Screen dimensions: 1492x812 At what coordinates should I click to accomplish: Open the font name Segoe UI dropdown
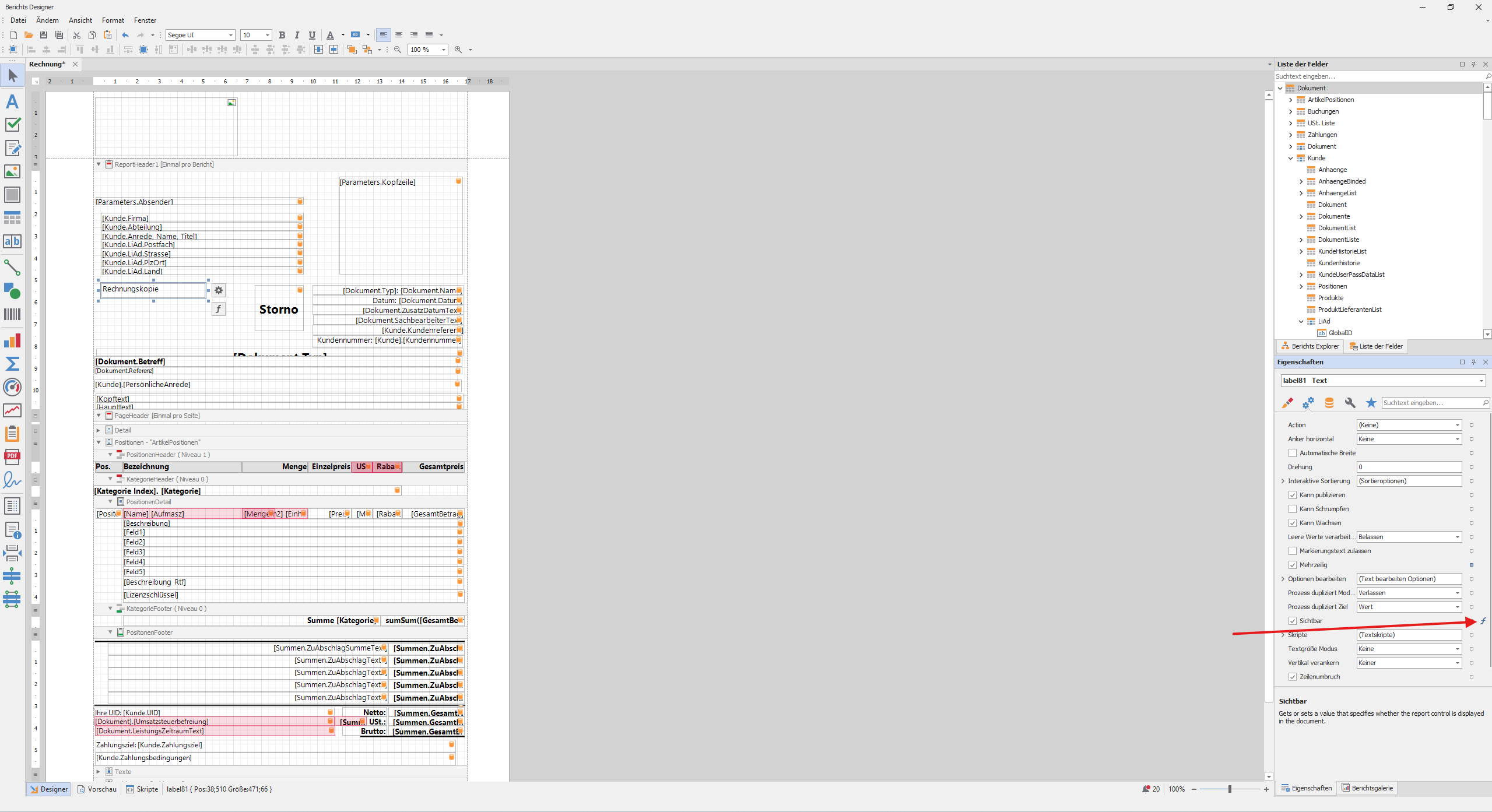pos(230,35)
